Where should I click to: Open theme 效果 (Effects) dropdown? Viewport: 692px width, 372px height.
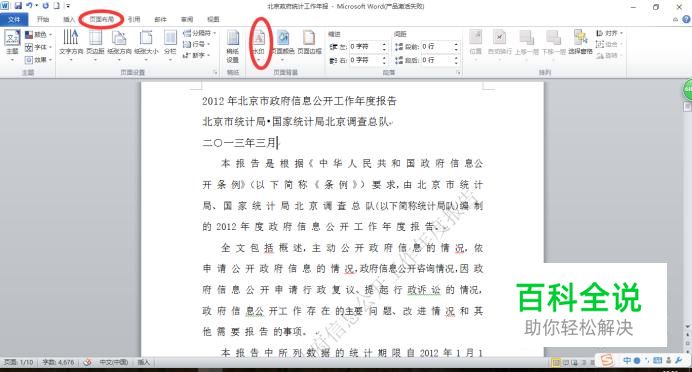point(38,59)
